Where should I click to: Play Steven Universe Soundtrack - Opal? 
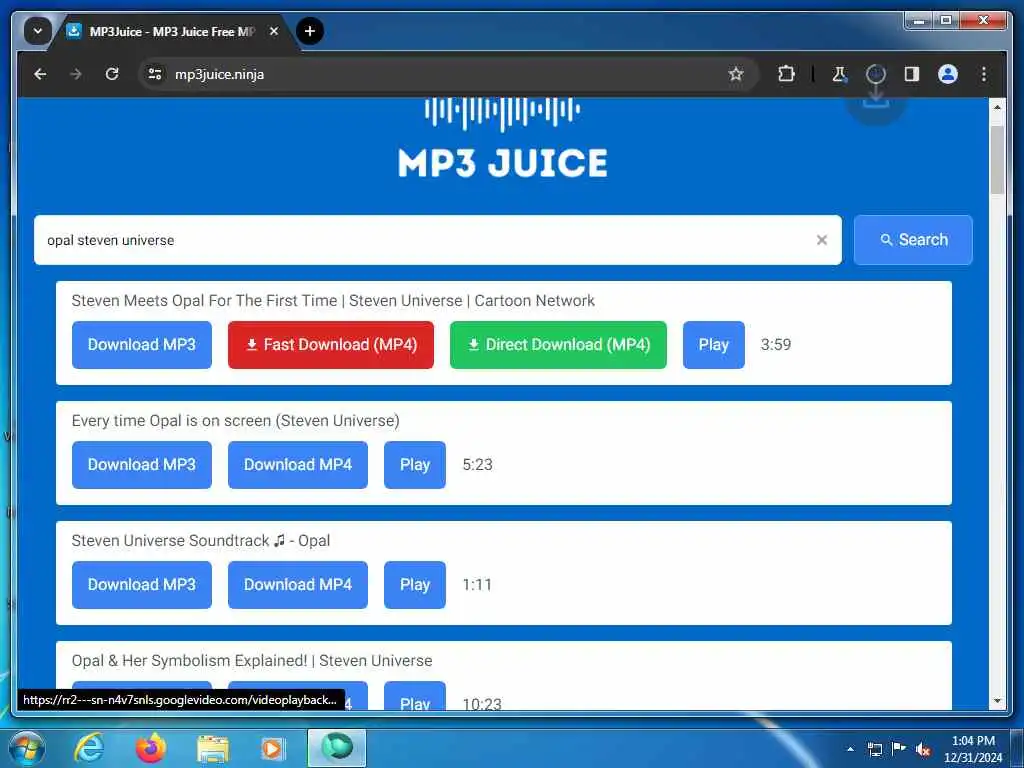coord(415,584)
